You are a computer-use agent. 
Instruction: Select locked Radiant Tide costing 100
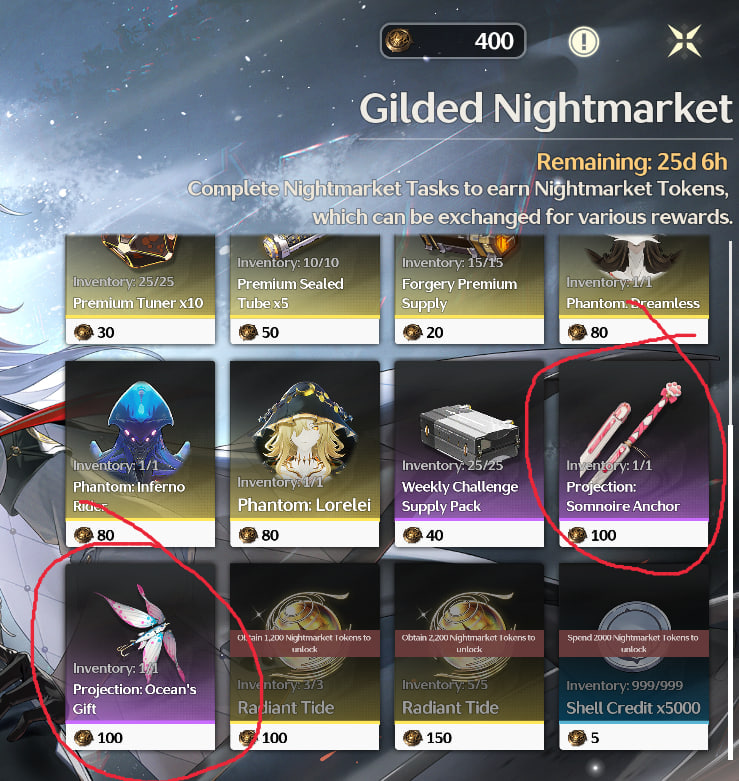tap(304, 656)
